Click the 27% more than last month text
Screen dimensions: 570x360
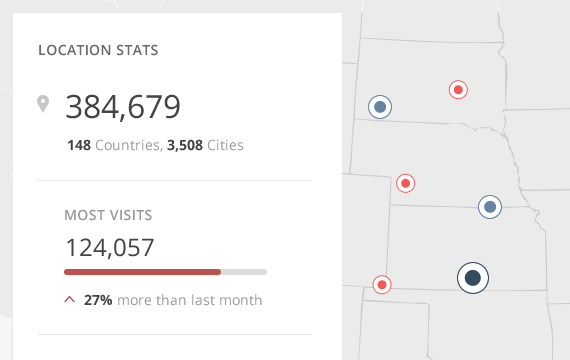pyautogui.click(x=173, y=300)
